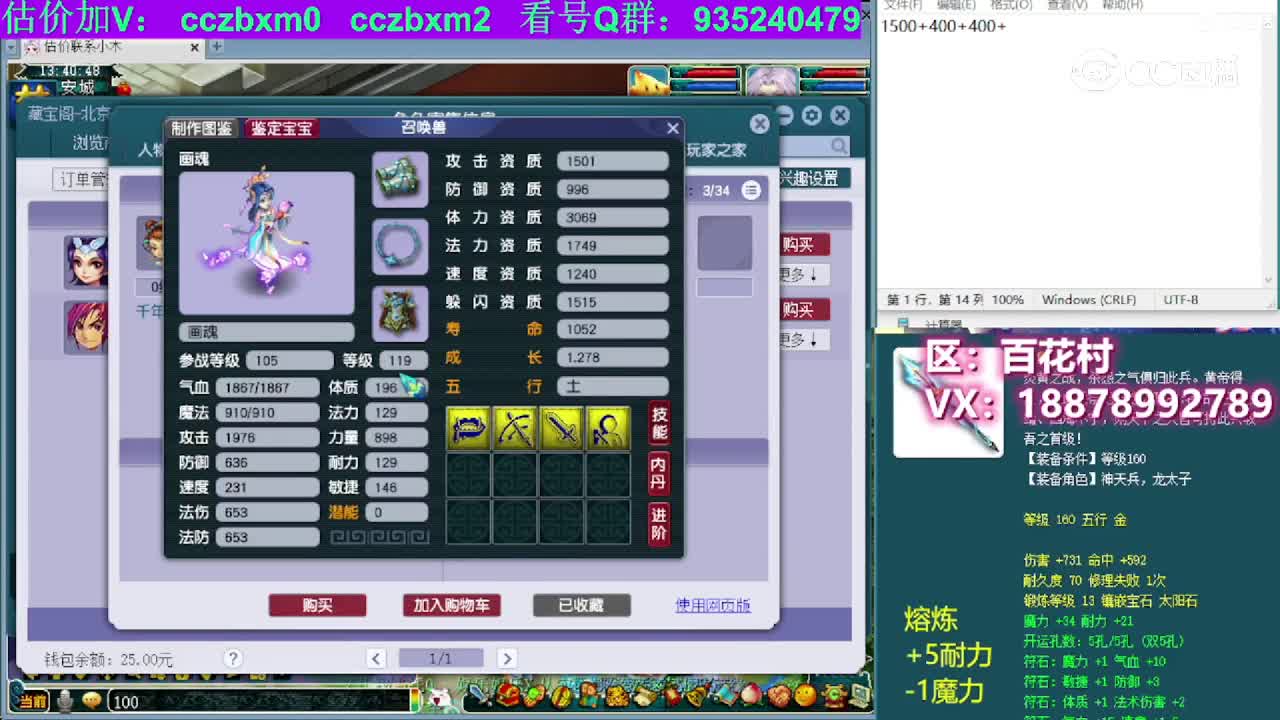The height and width of the screenshot is (720, 1280).
Task: Click the speech bubble emoji icon in chat bar
Action: point(91,701)
